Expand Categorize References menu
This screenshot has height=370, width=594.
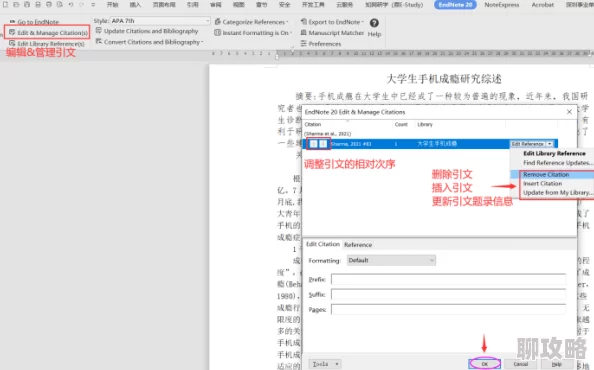click(252, 22)
